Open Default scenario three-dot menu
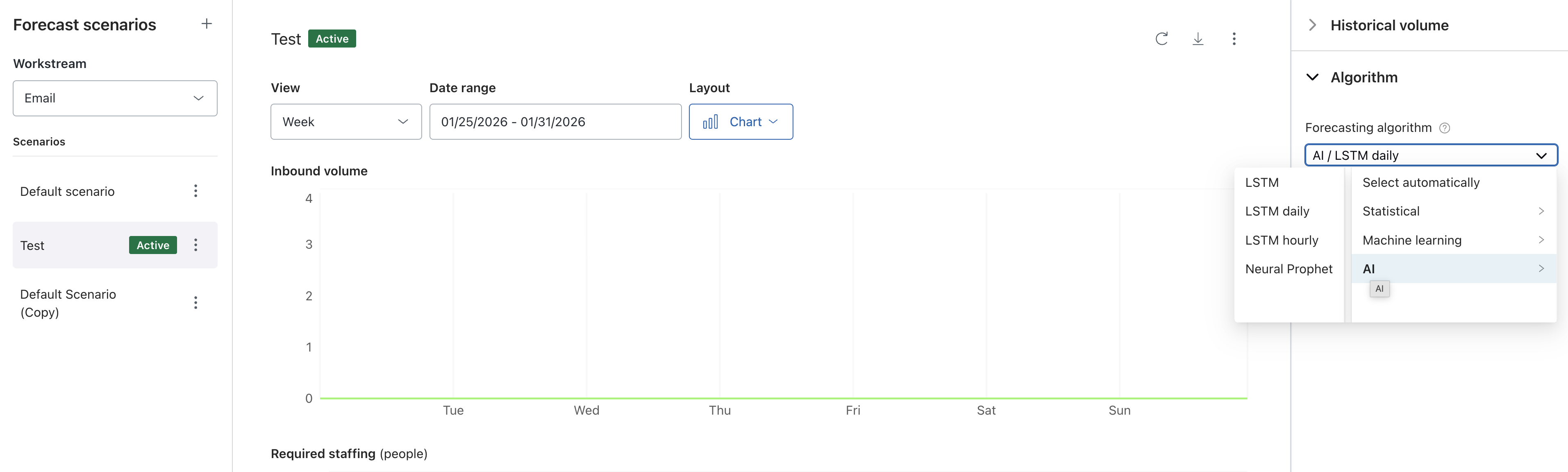Screen dimensions: 1568x472 coord(195,191)
